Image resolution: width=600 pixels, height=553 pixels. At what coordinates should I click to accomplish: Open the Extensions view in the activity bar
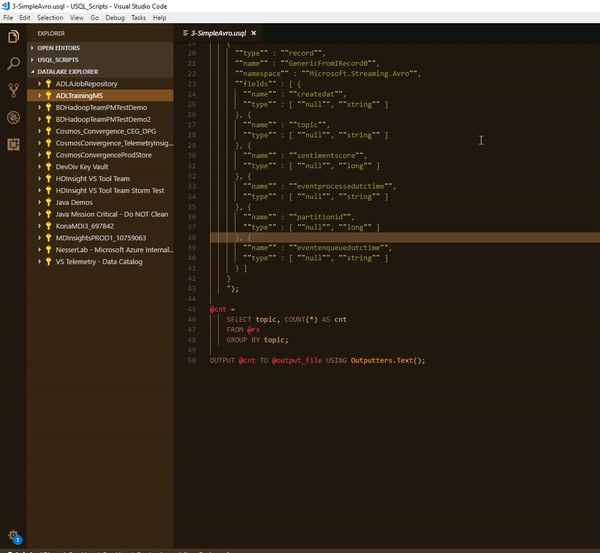point(13,144)
